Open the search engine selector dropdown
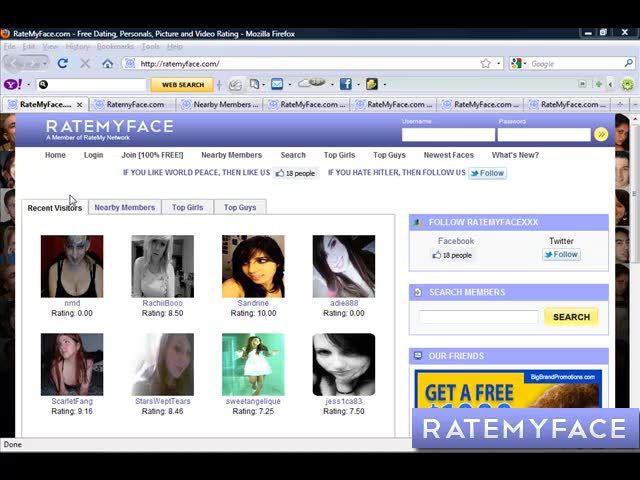 tap(525, 64)
